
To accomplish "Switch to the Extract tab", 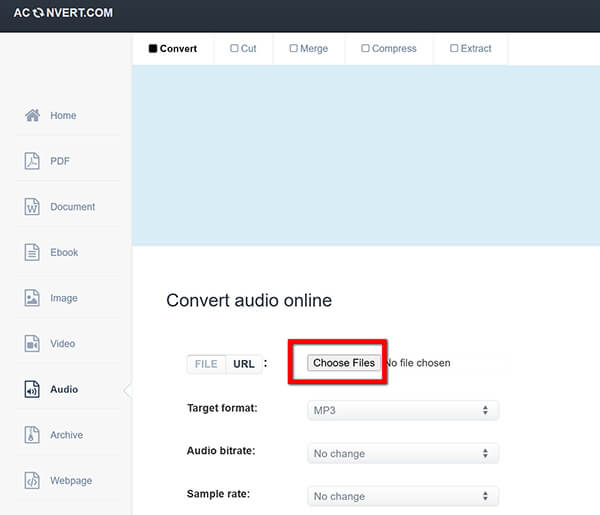I will pos(471,49).
